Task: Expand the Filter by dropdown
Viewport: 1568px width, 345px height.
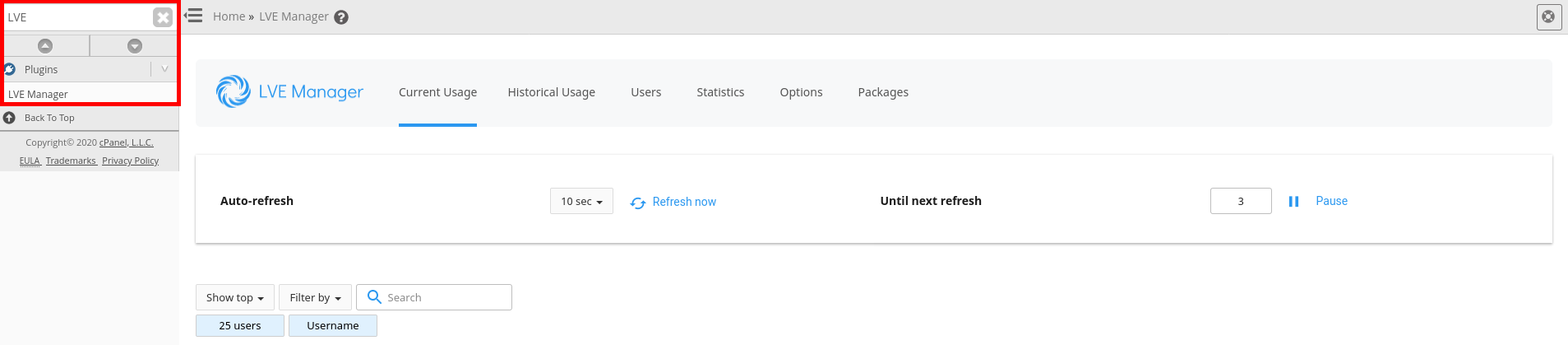Action: [x=315, y=297]
